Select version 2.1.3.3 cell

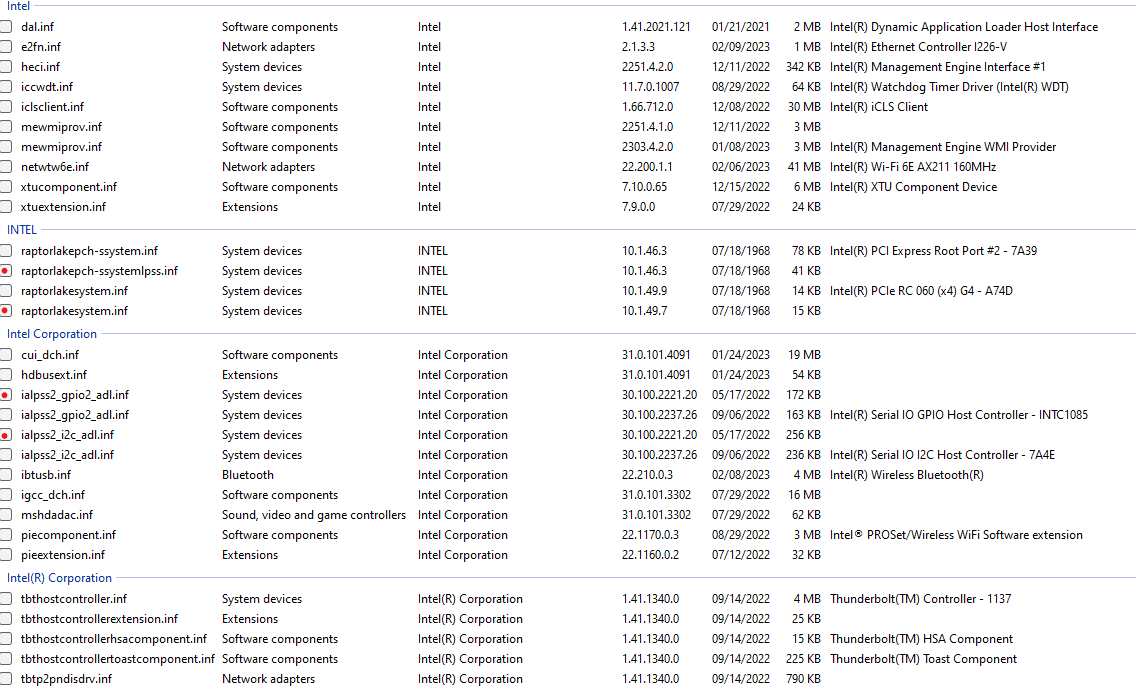tap(638, 47)
